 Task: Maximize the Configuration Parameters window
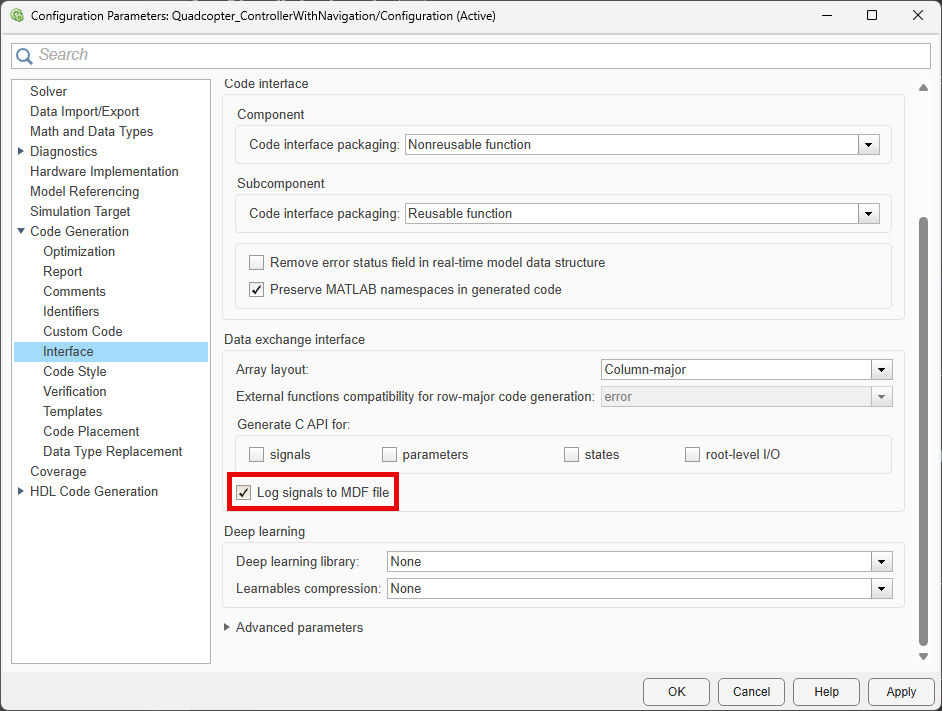[872, 15]
